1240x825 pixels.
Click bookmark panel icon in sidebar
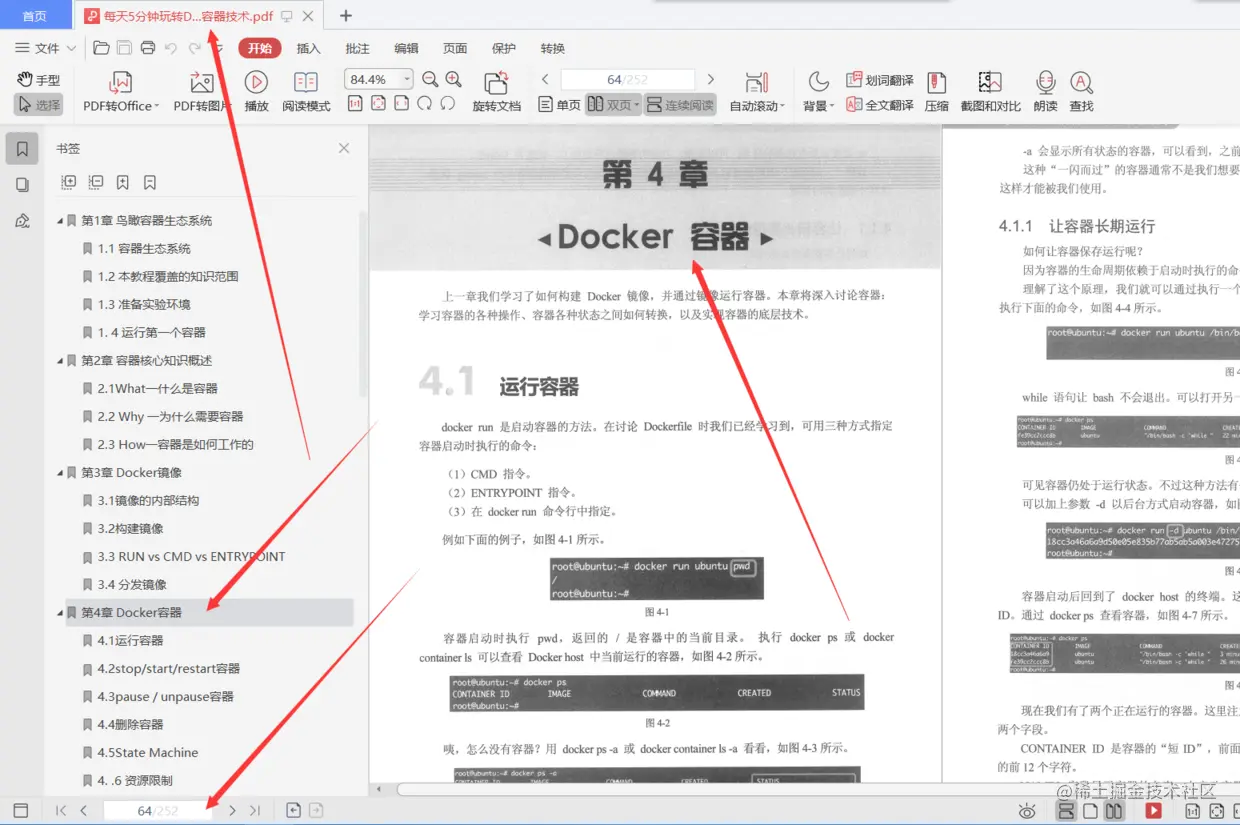[22, 149]
